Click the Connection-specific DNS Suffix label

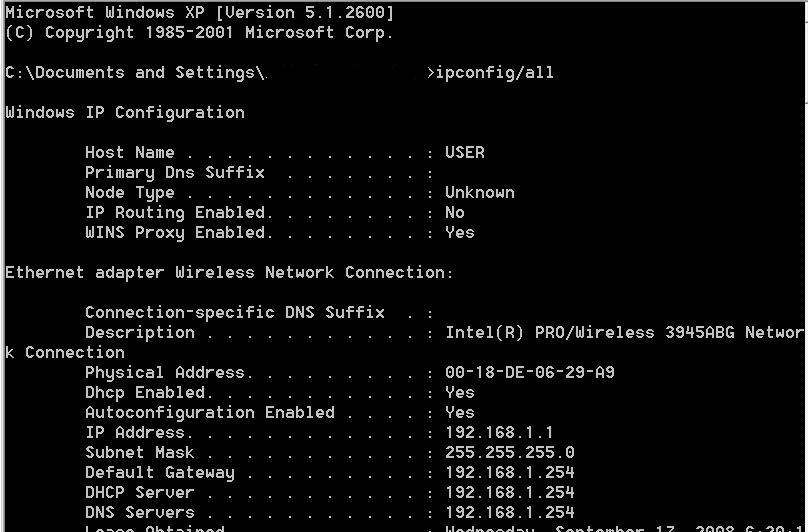pyautogui.click(x=235, y=313)
